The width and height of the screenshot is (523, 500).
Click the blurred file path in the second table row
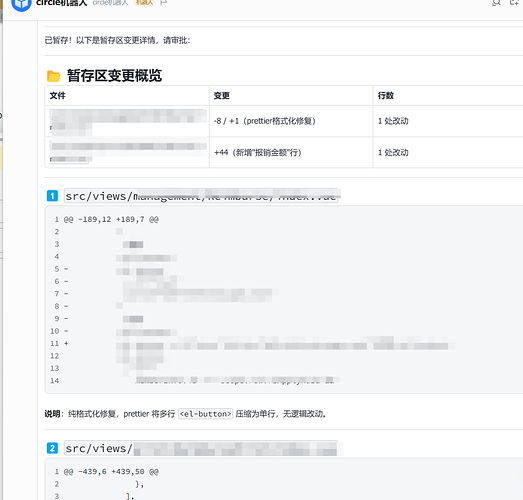(x=128, y=152)
